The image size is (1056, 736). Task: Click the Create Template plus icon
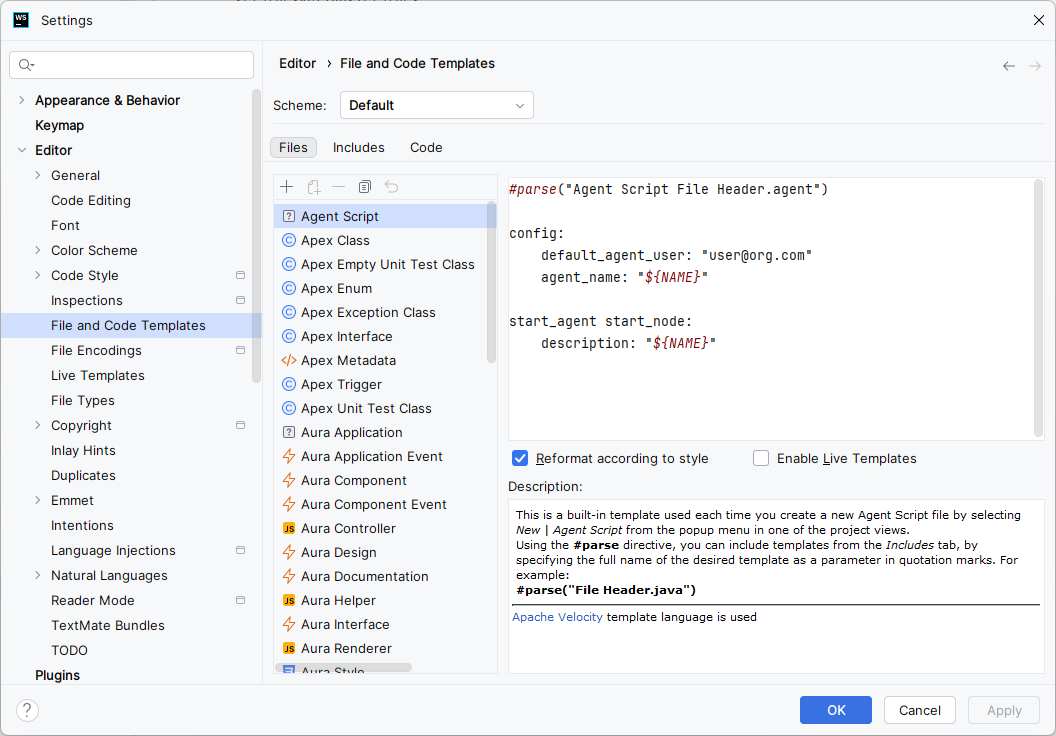286,187
